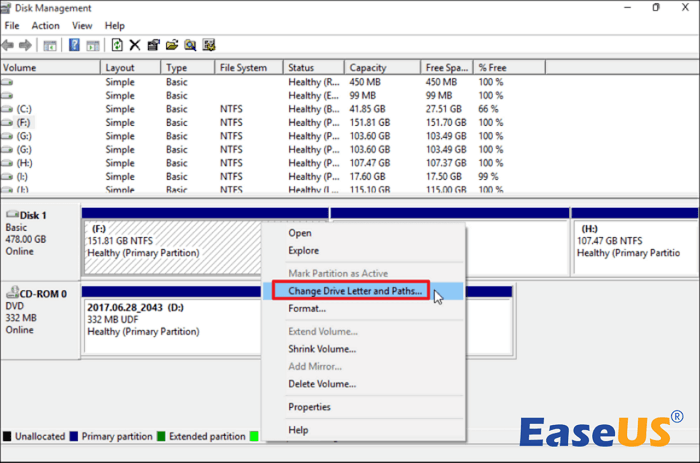Open Properties from the context menu
This screenshot has width=700, height=463.
pos(309,407)
